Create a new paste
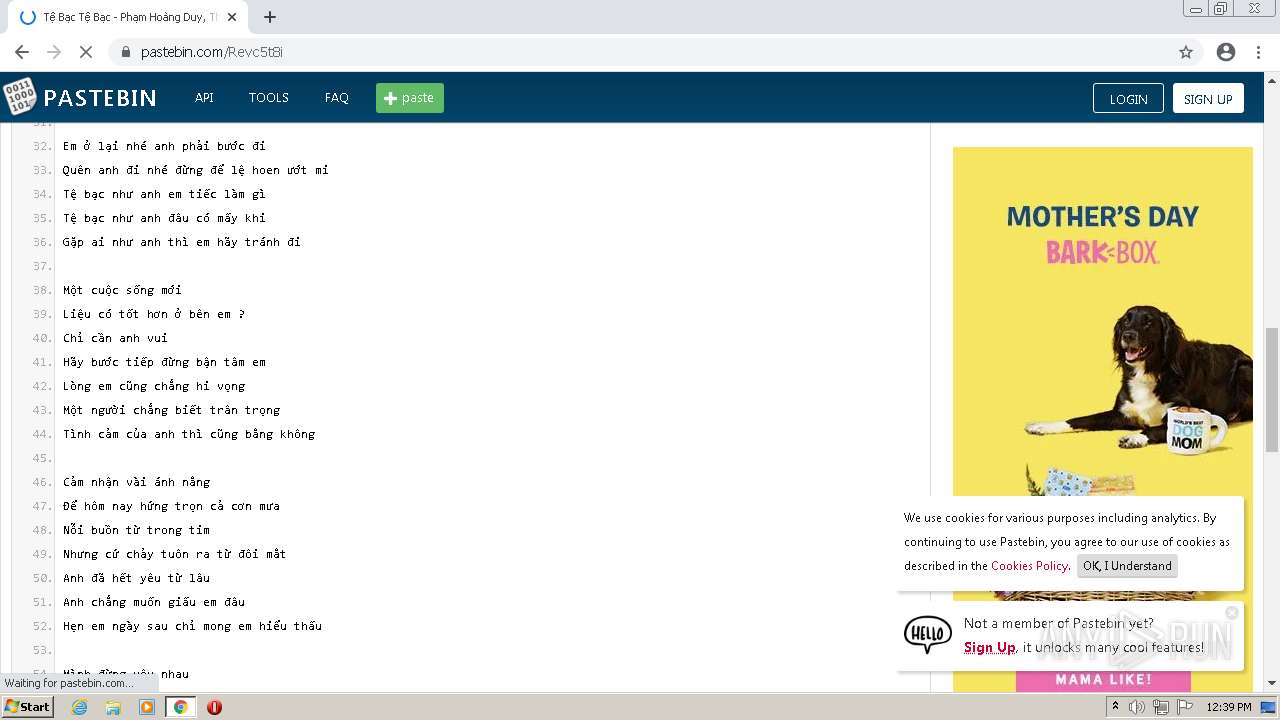1280x720 pixels. [x=410, y=98]
